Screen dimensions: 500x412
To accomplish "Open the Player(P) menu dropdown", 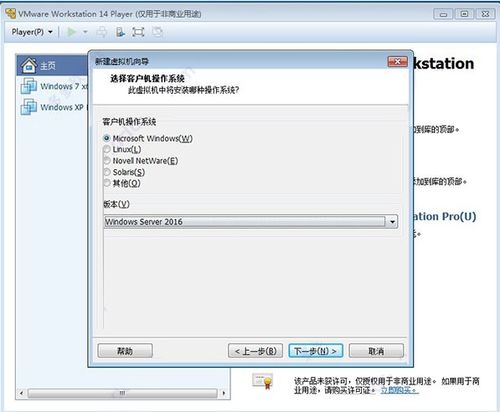I will tap(32, 32).
